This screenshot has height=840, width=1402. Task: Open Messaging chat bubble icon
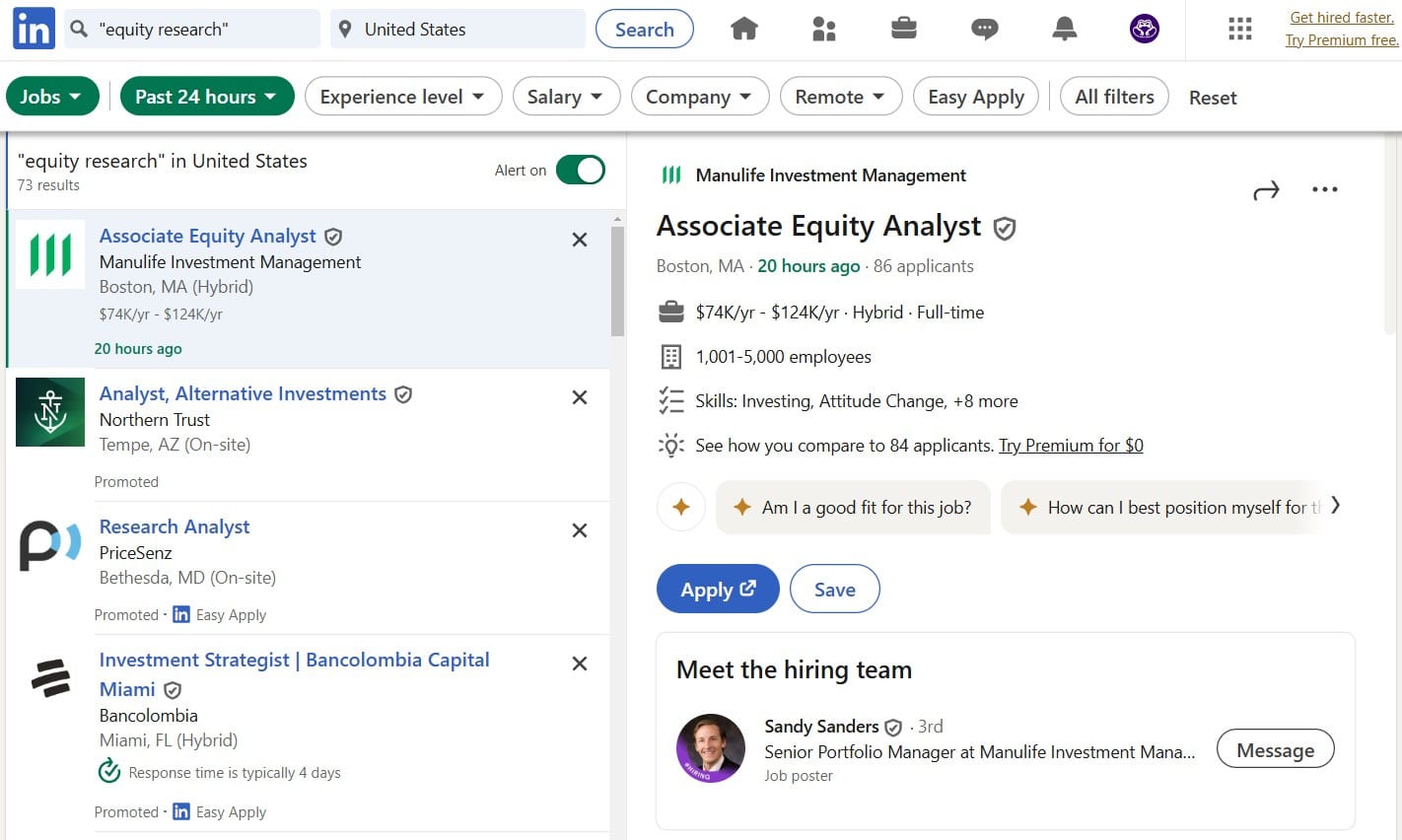tap(984, 30)
